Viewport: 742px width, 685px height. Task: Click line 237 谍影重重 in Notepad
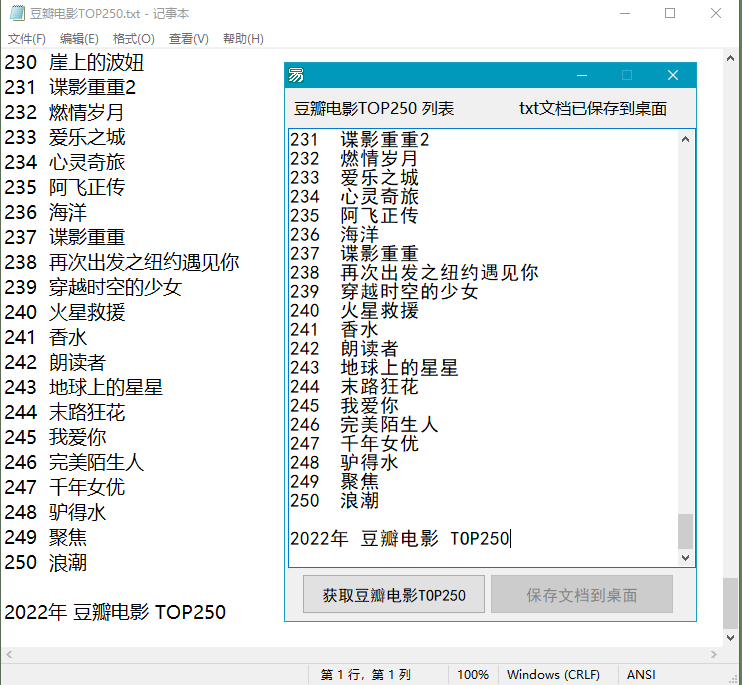(x=64, y=237)
